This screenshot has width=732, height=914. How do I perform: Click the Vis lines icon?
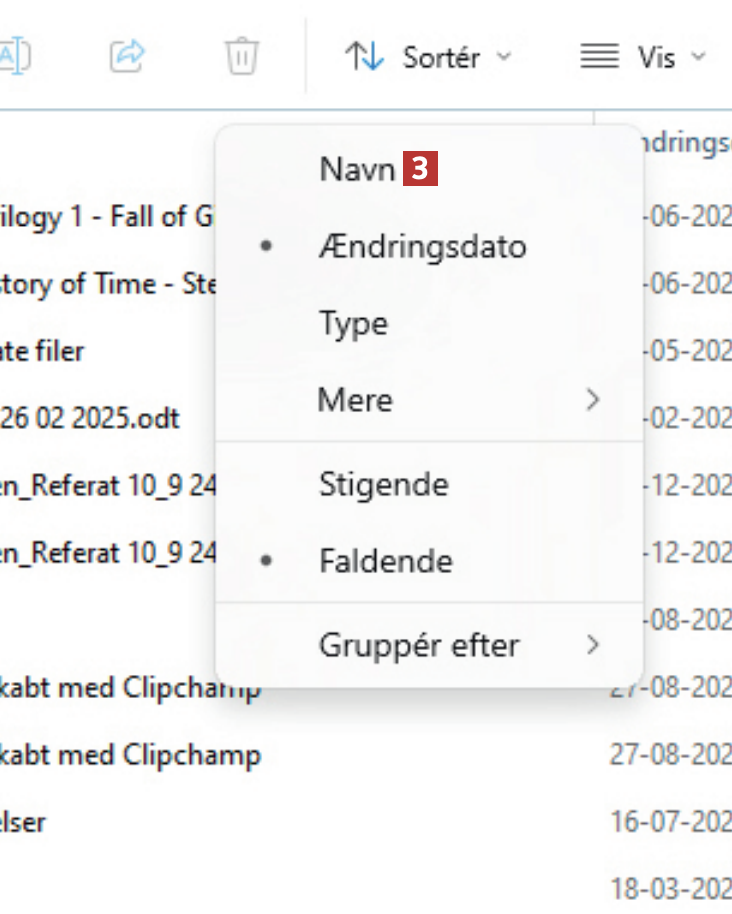point(599,56)
